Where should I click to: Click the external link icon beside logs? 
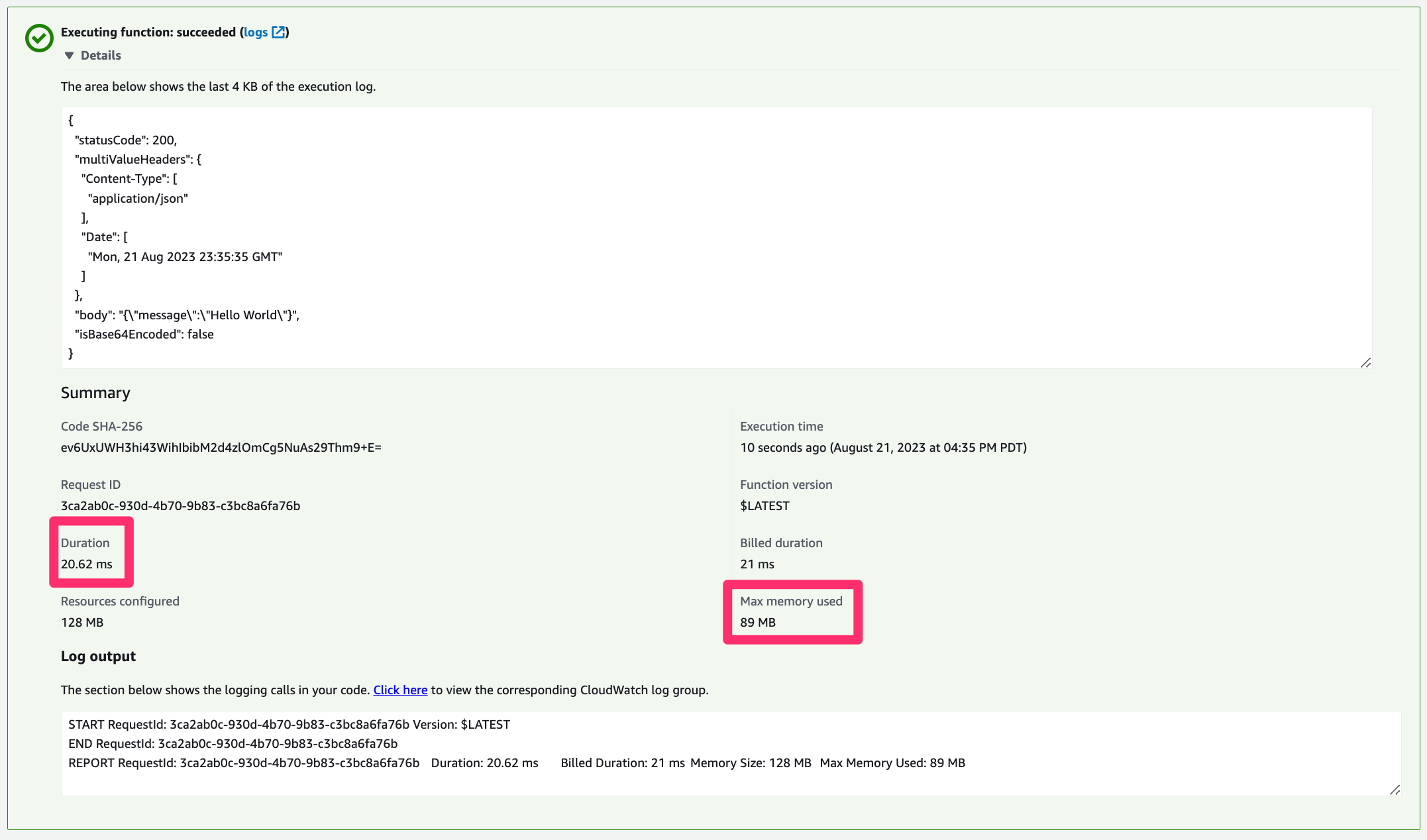tap(278, 32)
